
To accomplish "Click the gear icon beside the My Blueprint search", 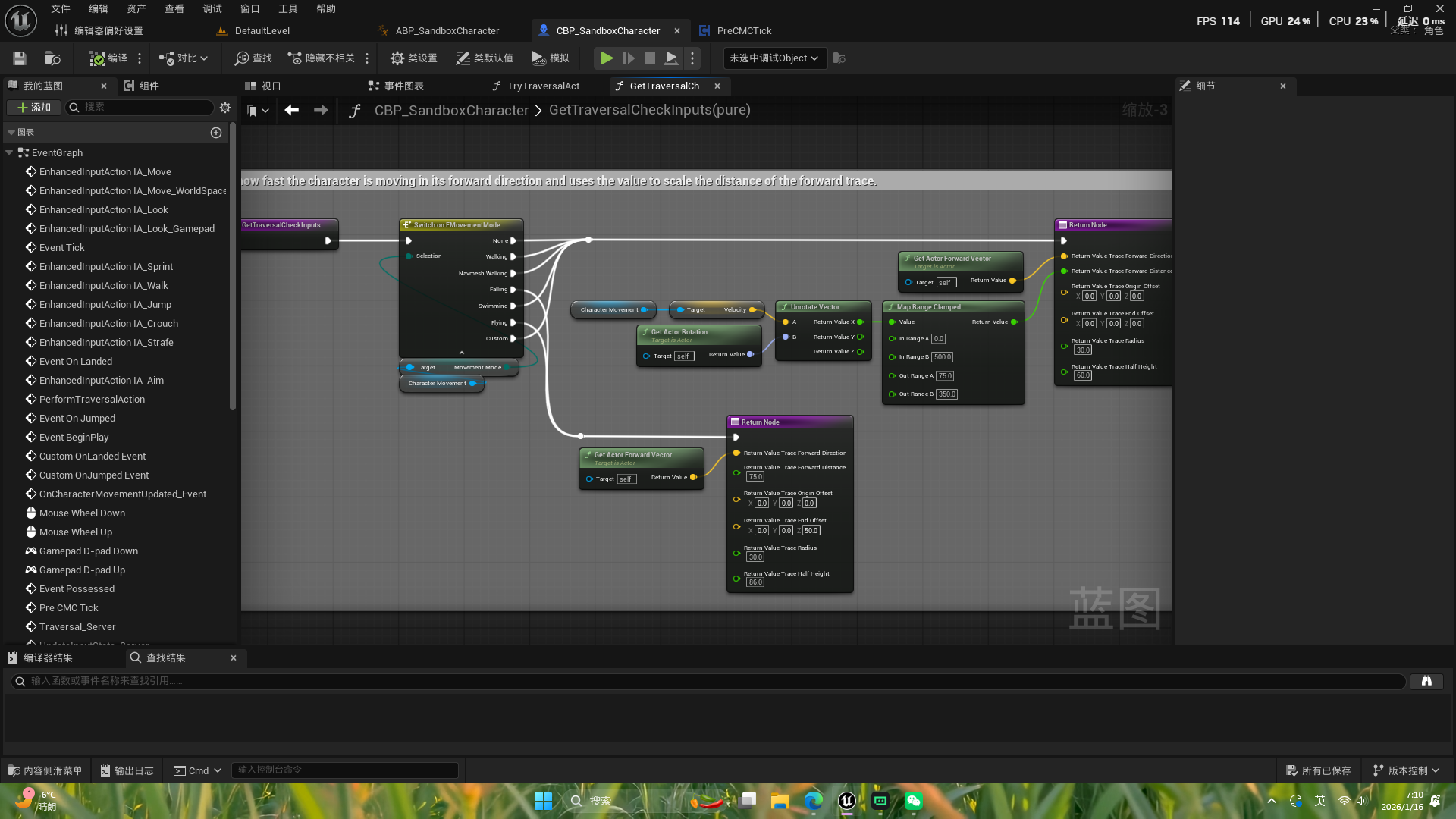I will (225, 108).
